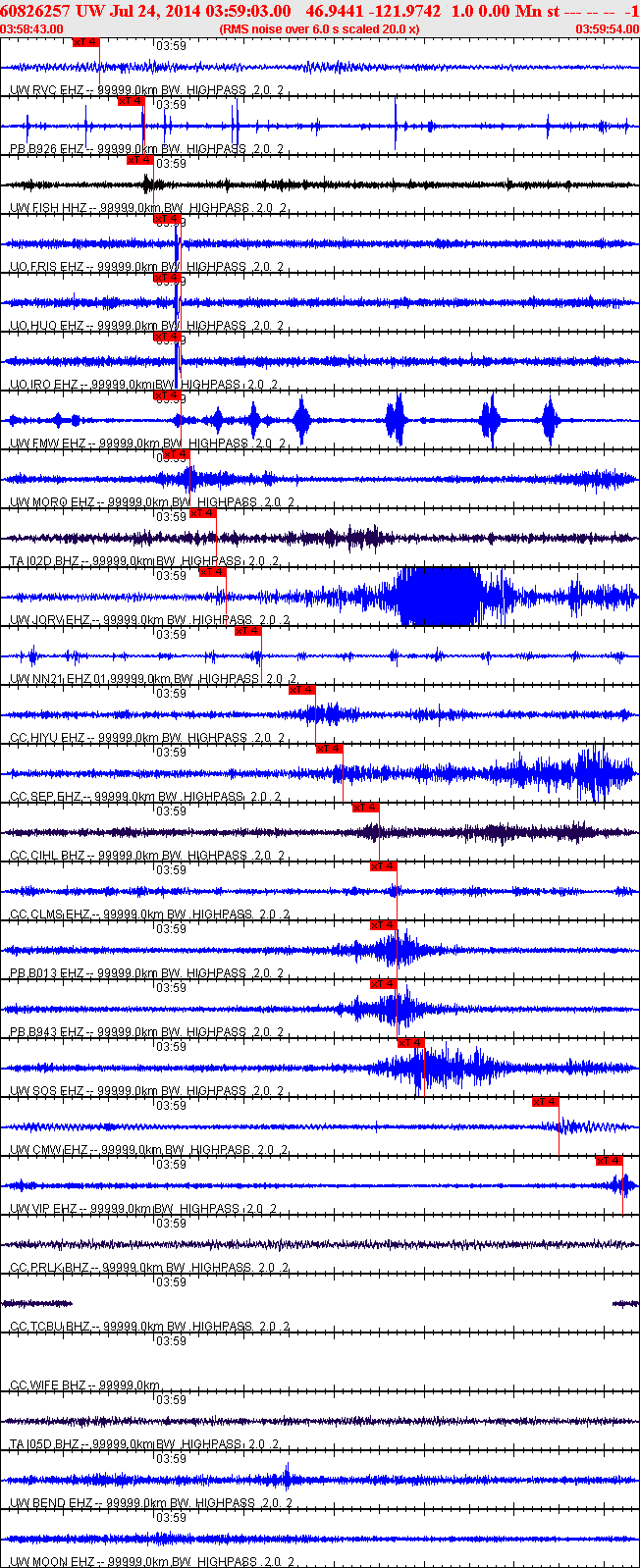
Task: Click the start time 03:58:43.00
Action: [x=32, y=29]
